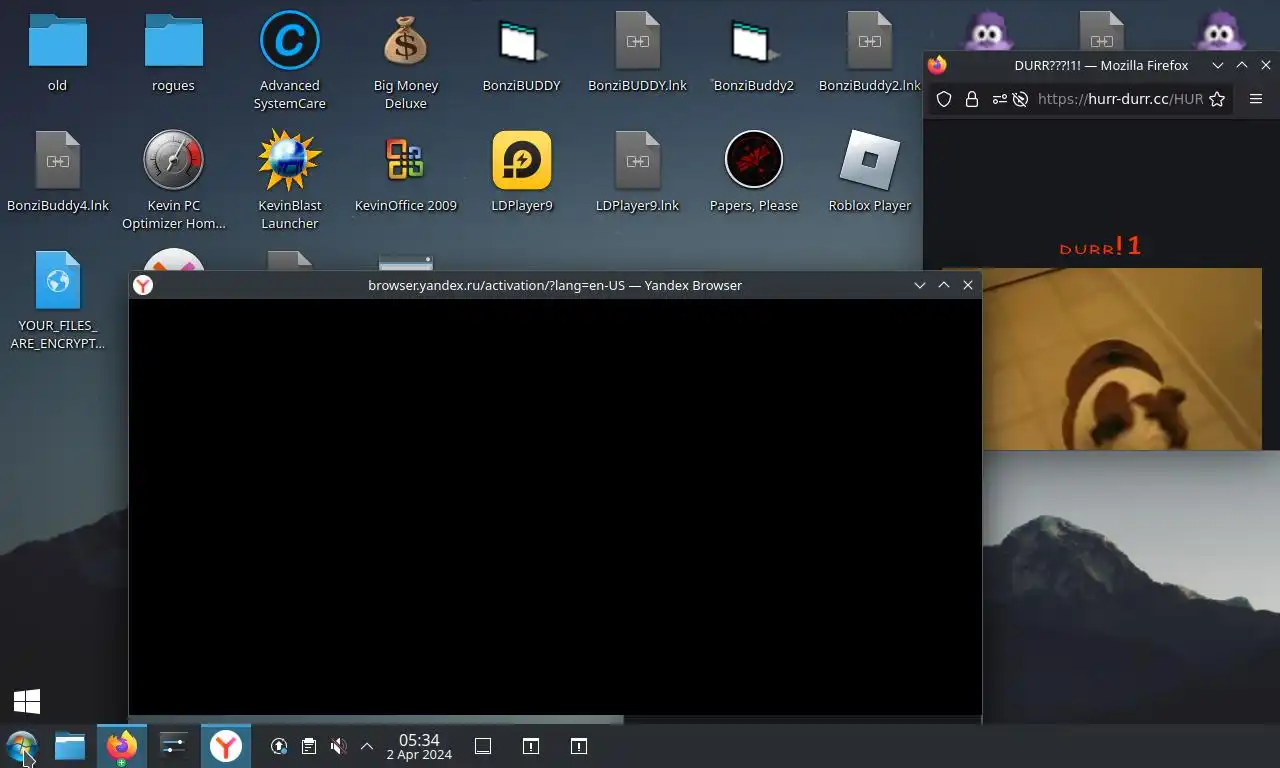1280x768 pixels.
Task: Unmute audio via muted volume tray icon
Action: click(x=338, y=746)
